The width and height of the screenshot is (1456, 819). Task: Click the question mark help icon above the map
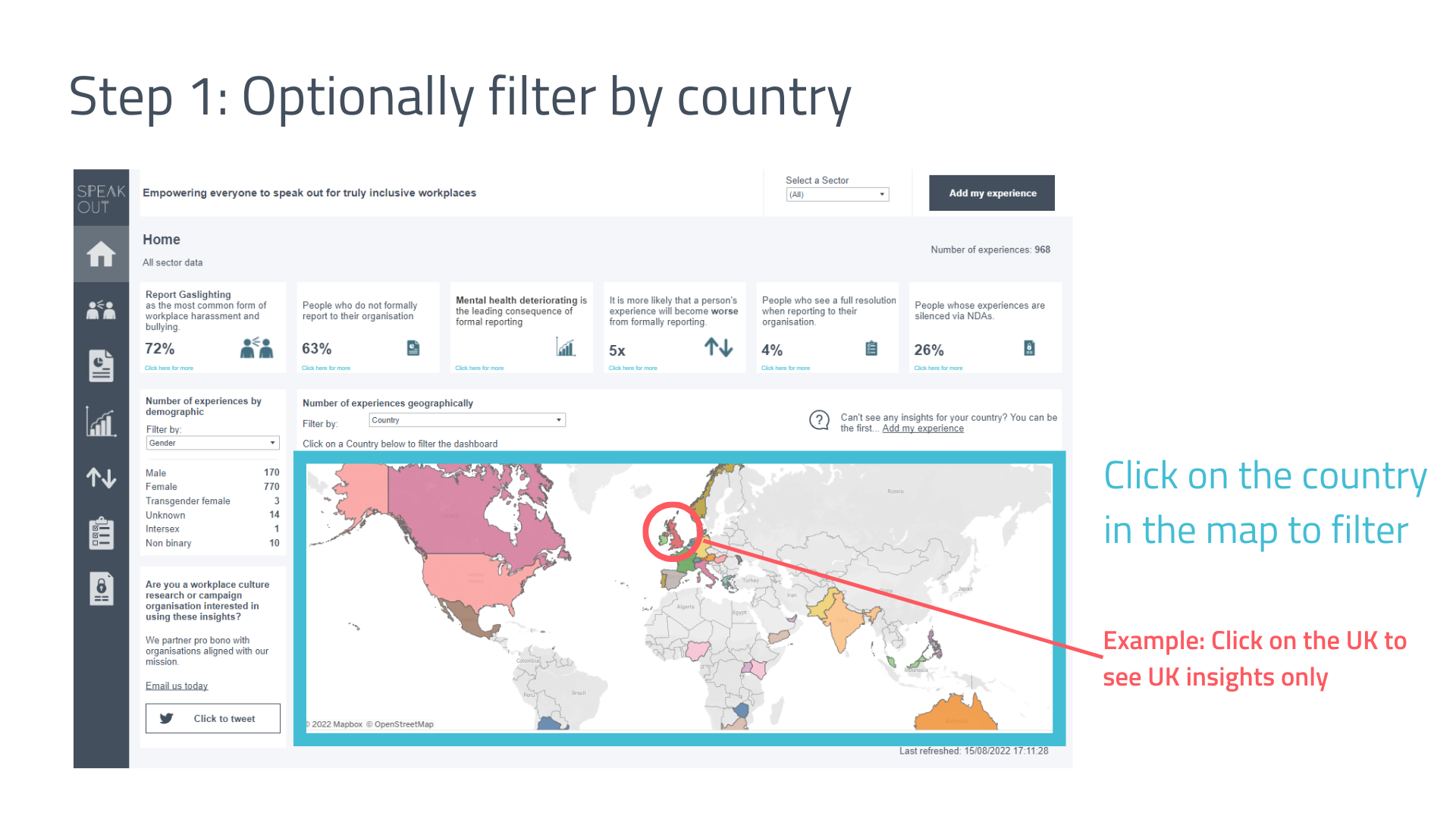[x=819, y=420]
